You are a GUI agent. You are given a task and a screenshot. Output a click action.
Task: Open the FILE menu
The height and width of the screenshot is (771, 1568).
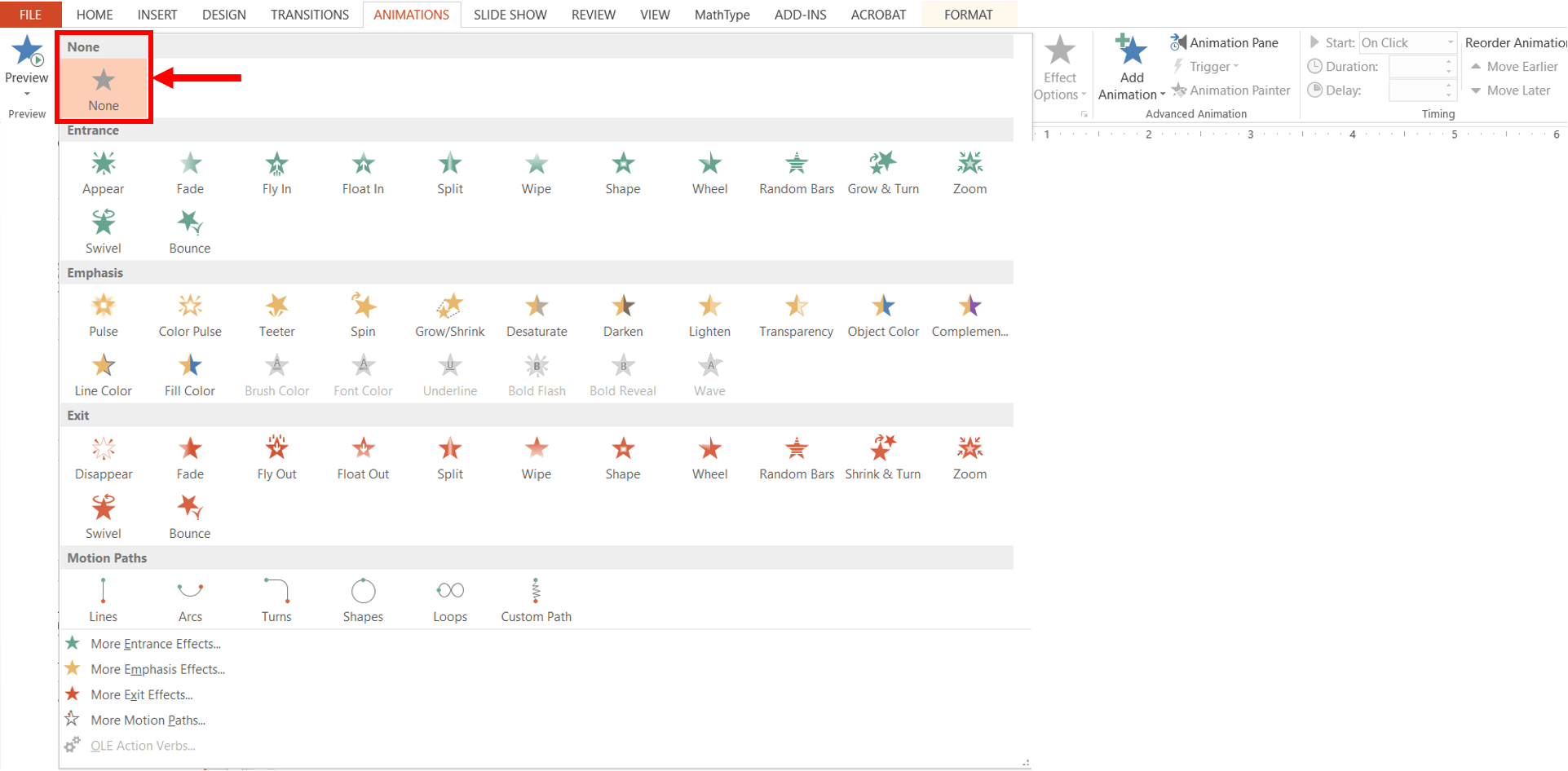pyautogui.click(x=30, y=15)
